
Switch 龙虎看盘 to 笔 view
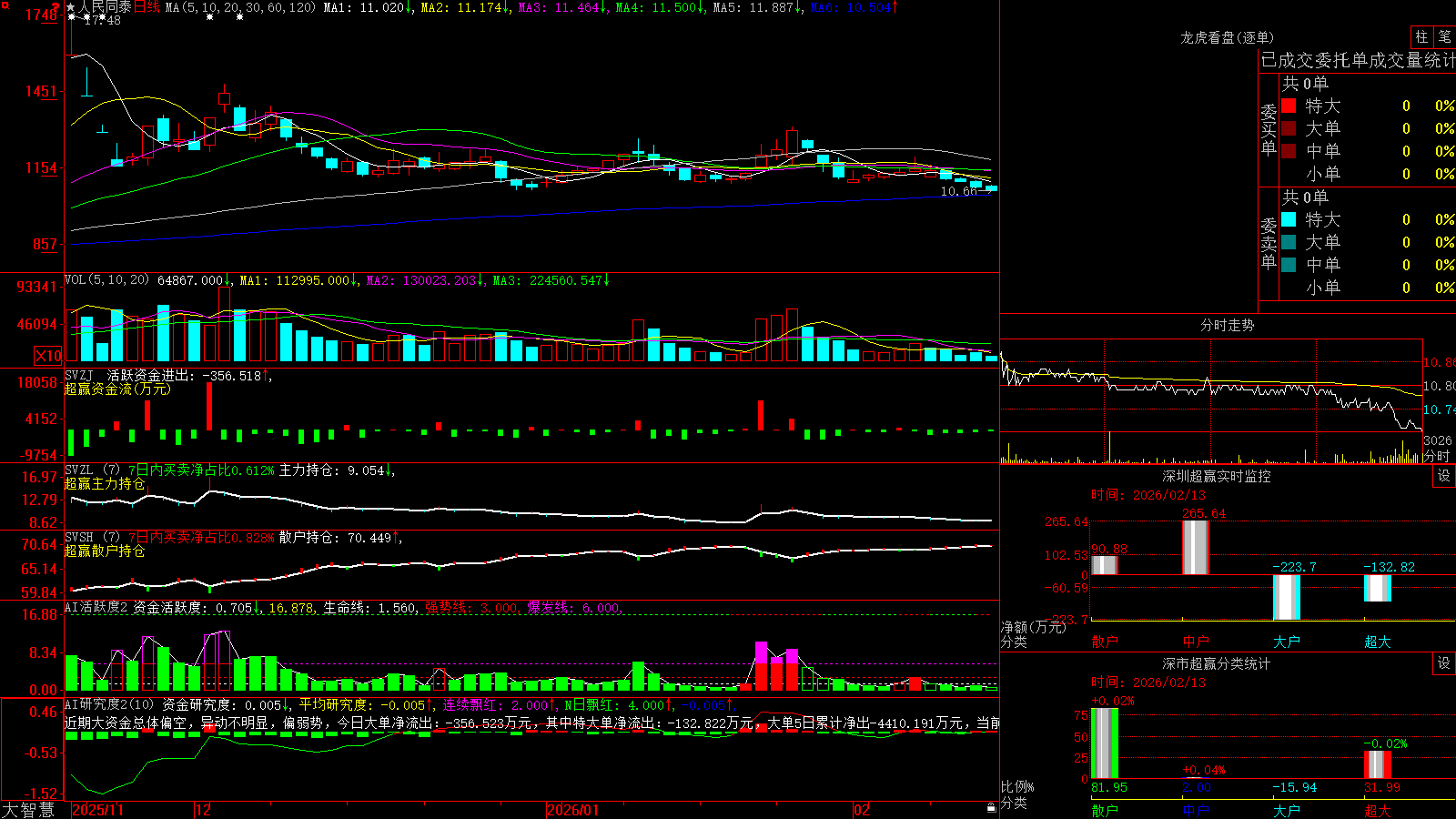point(1444,36)
